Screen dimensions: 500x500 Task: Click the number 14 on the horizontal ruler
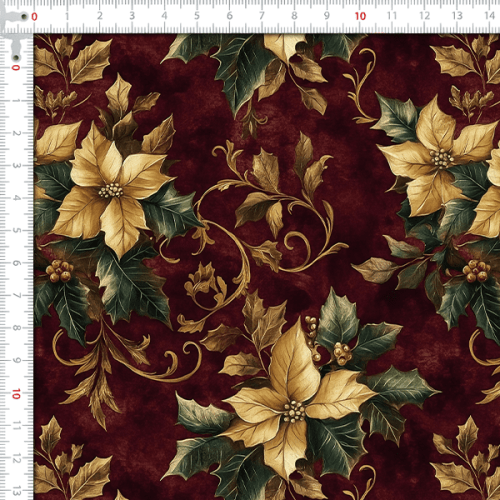[x=490, y=15]
